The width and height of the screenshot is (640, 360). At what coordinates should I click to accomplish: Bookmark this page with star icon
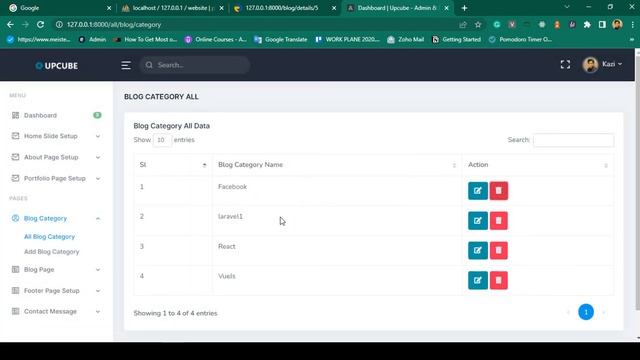click(x=478, y=25)
